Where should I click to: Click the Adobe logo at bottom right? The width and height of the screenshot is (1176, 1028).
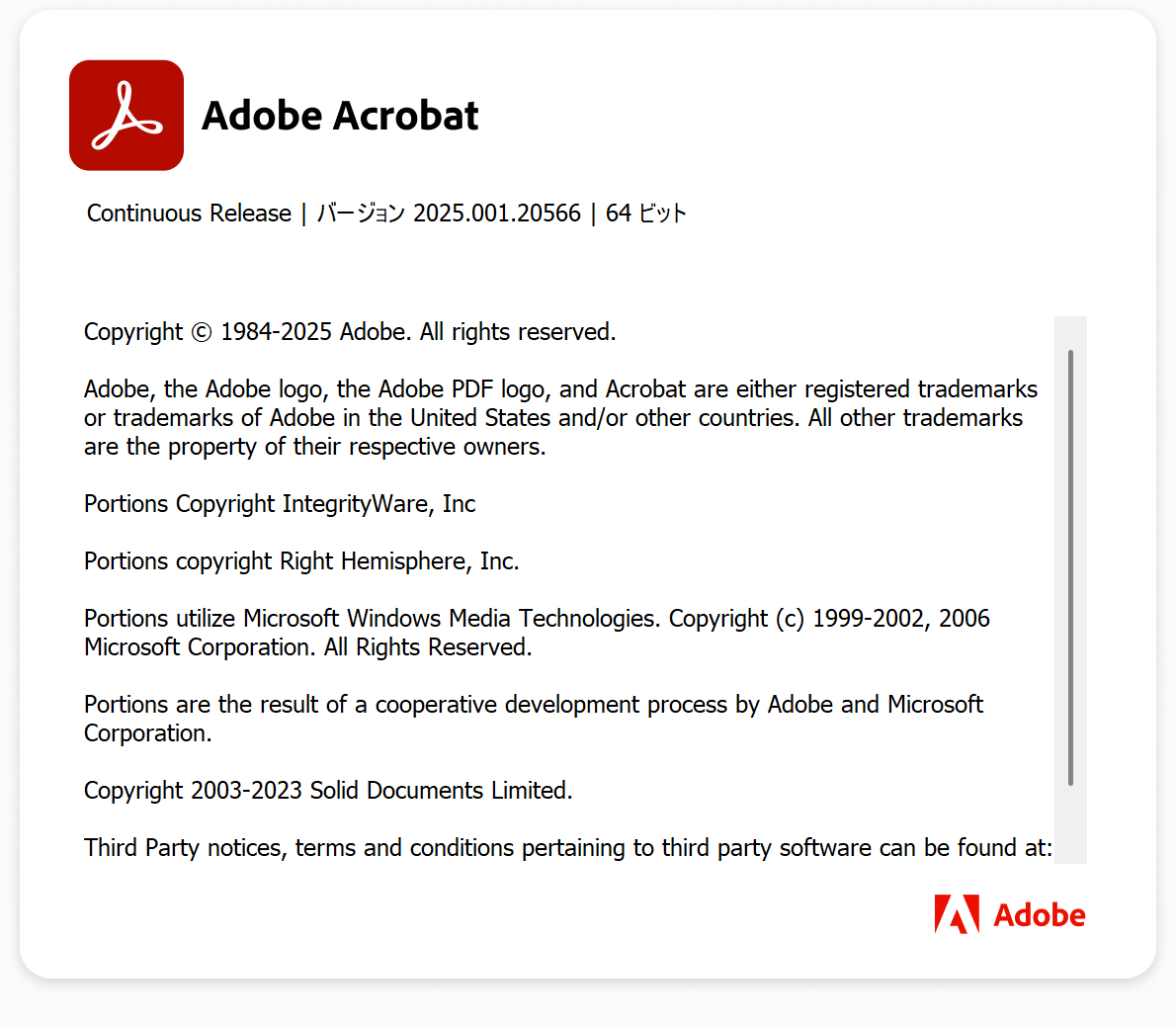coord(1010,914)
